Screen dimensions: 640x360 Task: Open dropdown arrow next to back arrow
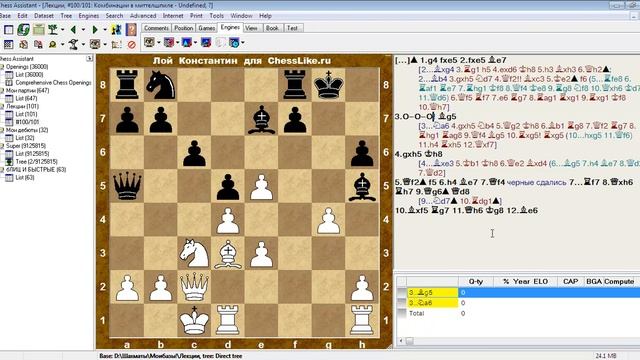coord(83,30)
